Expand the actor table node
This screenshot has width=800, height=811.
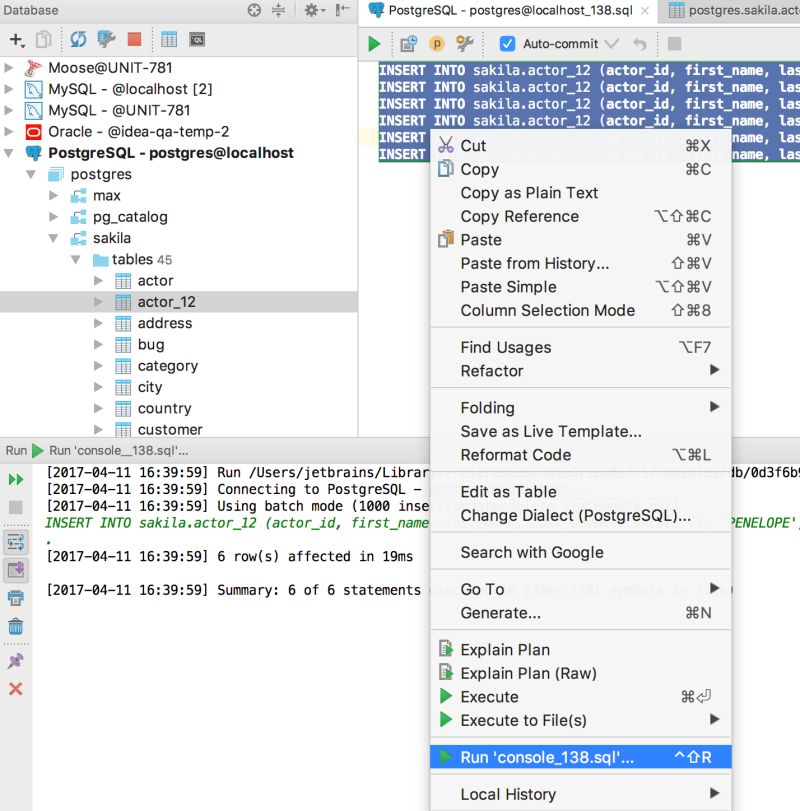pos(98,280)
